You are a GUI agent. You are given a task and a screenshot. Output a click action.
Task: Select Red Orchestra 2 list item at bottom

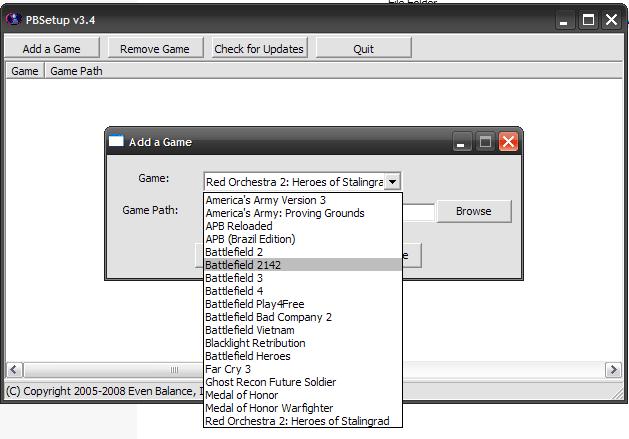[302, 421]
